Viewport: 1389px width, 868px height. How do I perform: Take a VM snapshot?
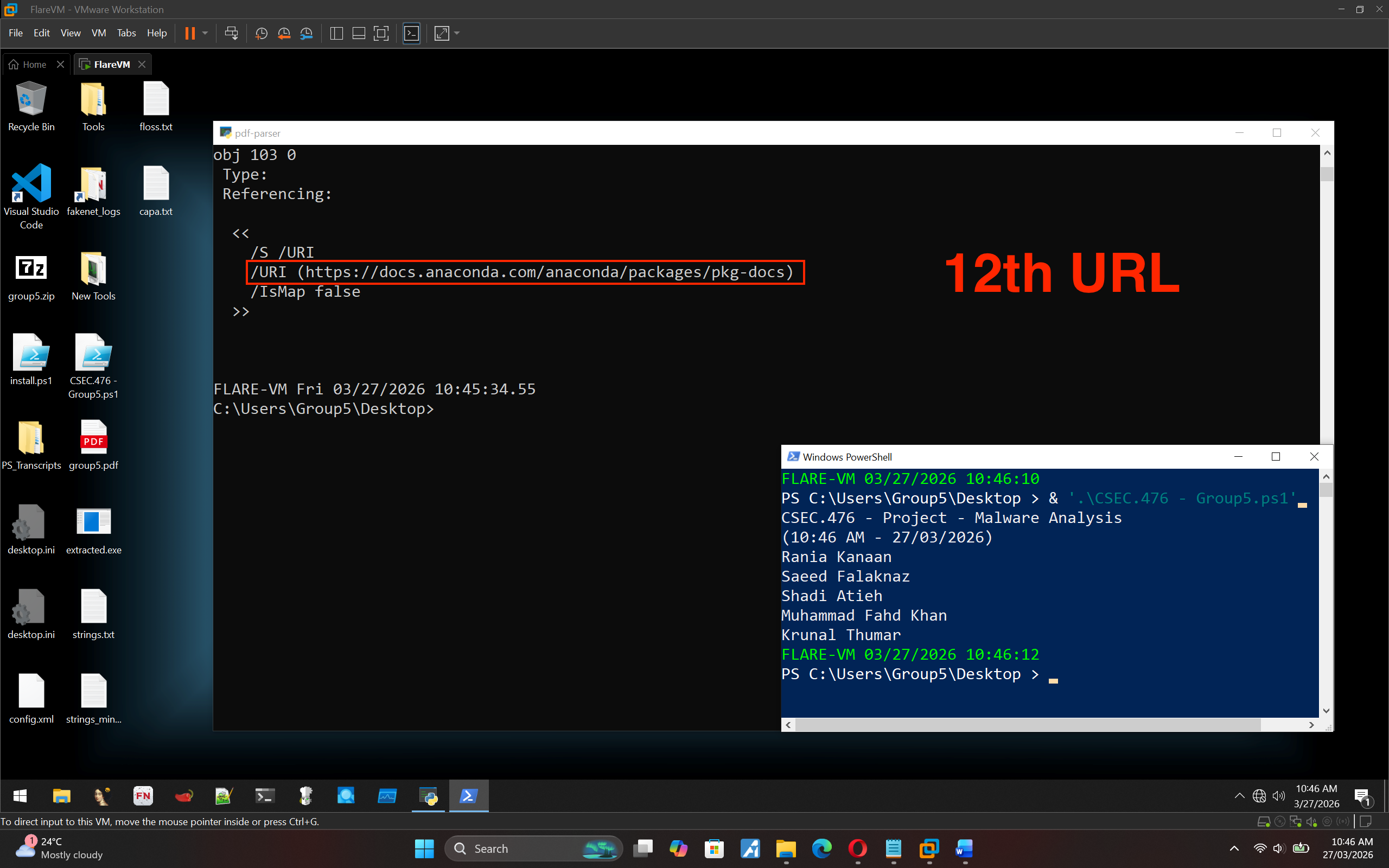(x=261, y=33)
